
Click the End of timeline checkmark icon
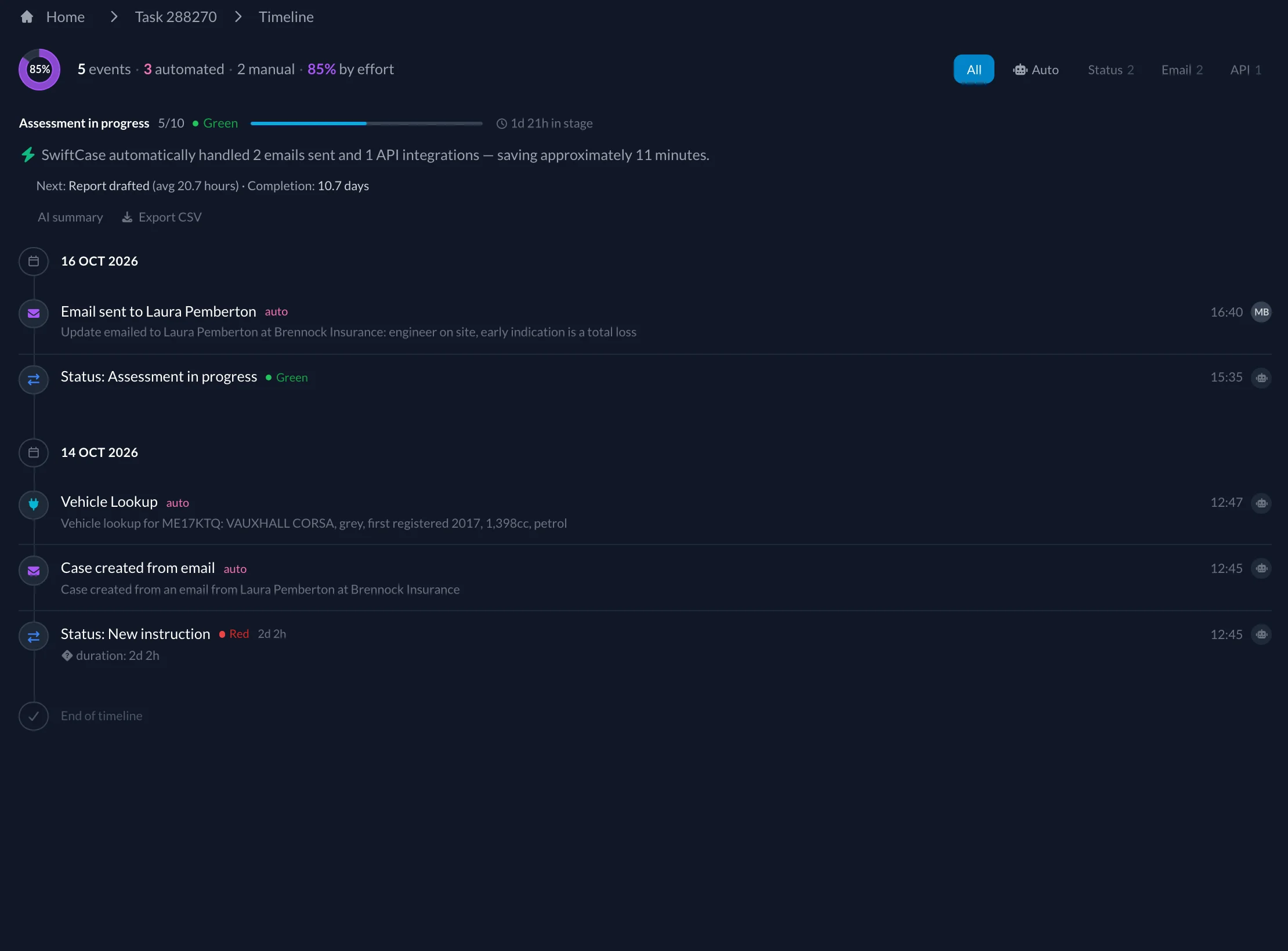34,716
